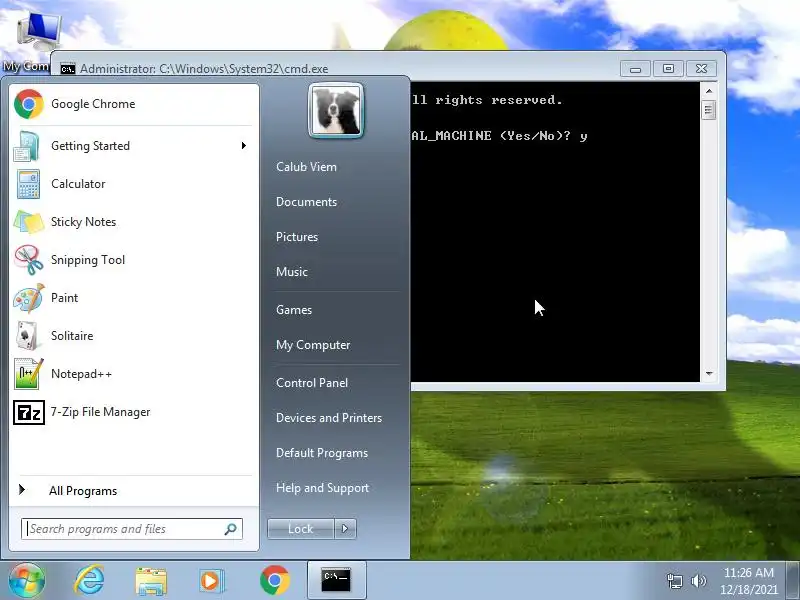Expand the Getting Started submenu arrow

(244, 146)
